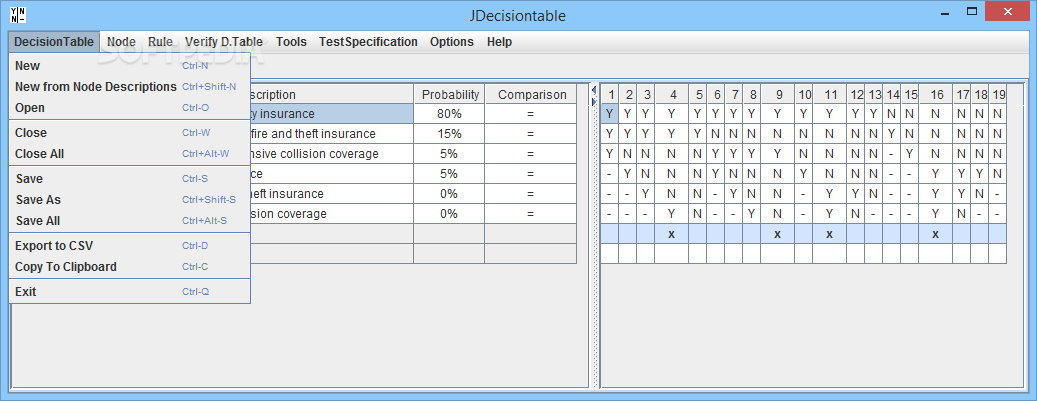Click rule column header 11
Image resolution: width=1037 pixels, height=401 pixels.
[830, 95]
